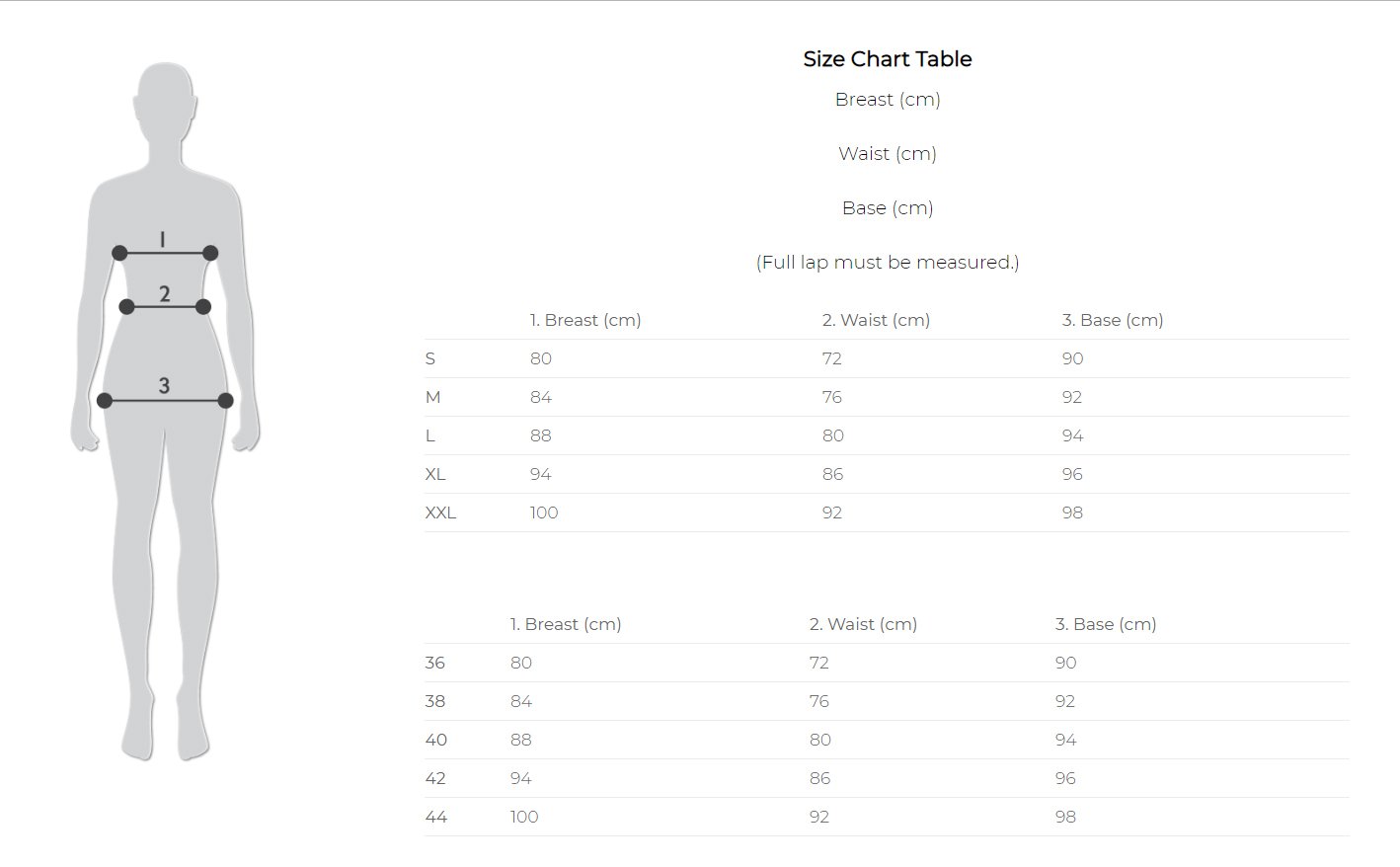Click the left dot of breast measurement line
This screenshot has height=867, width=1400.
pos(119,253)
